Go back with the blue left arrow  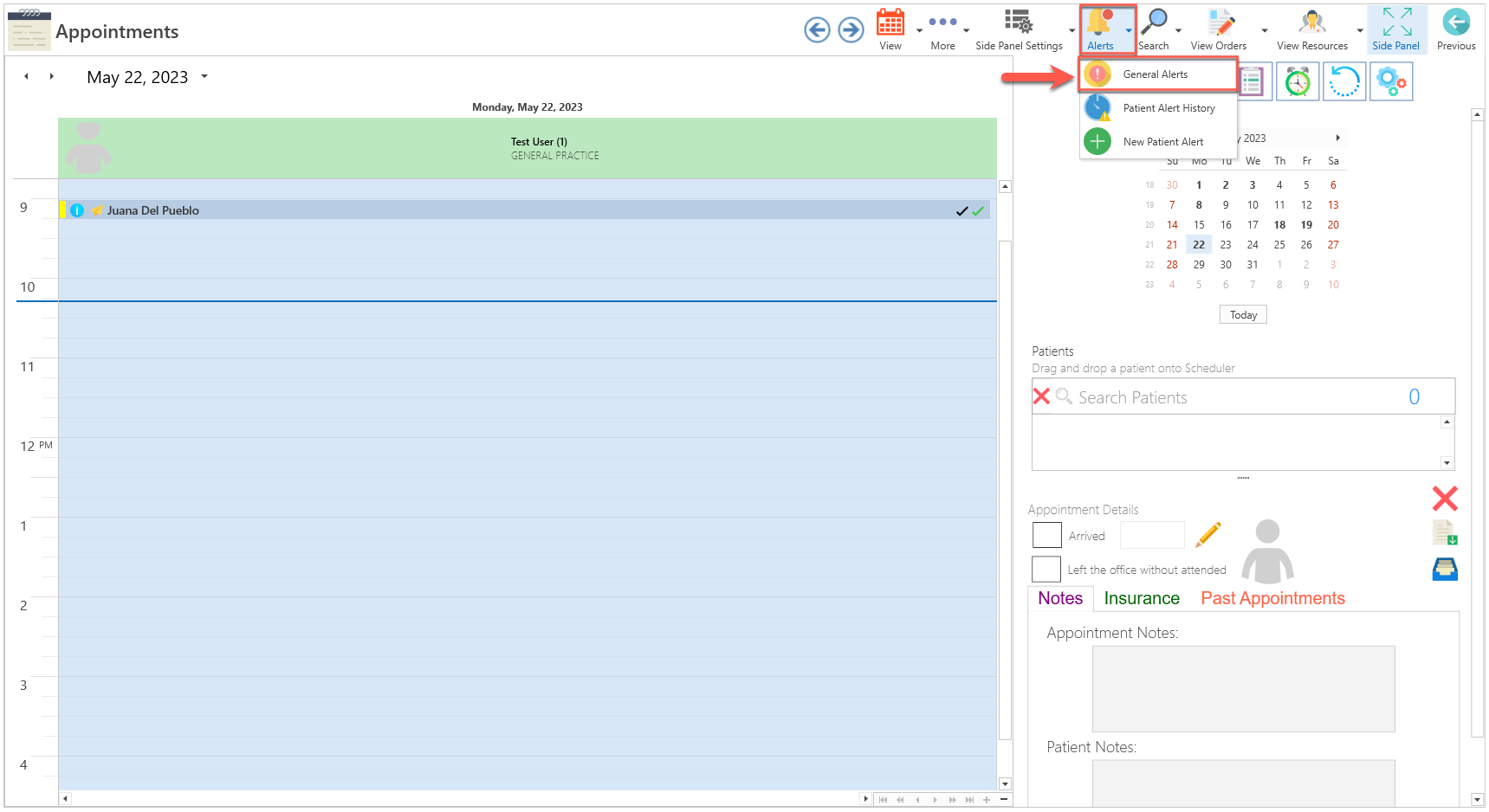coord(817,30)
